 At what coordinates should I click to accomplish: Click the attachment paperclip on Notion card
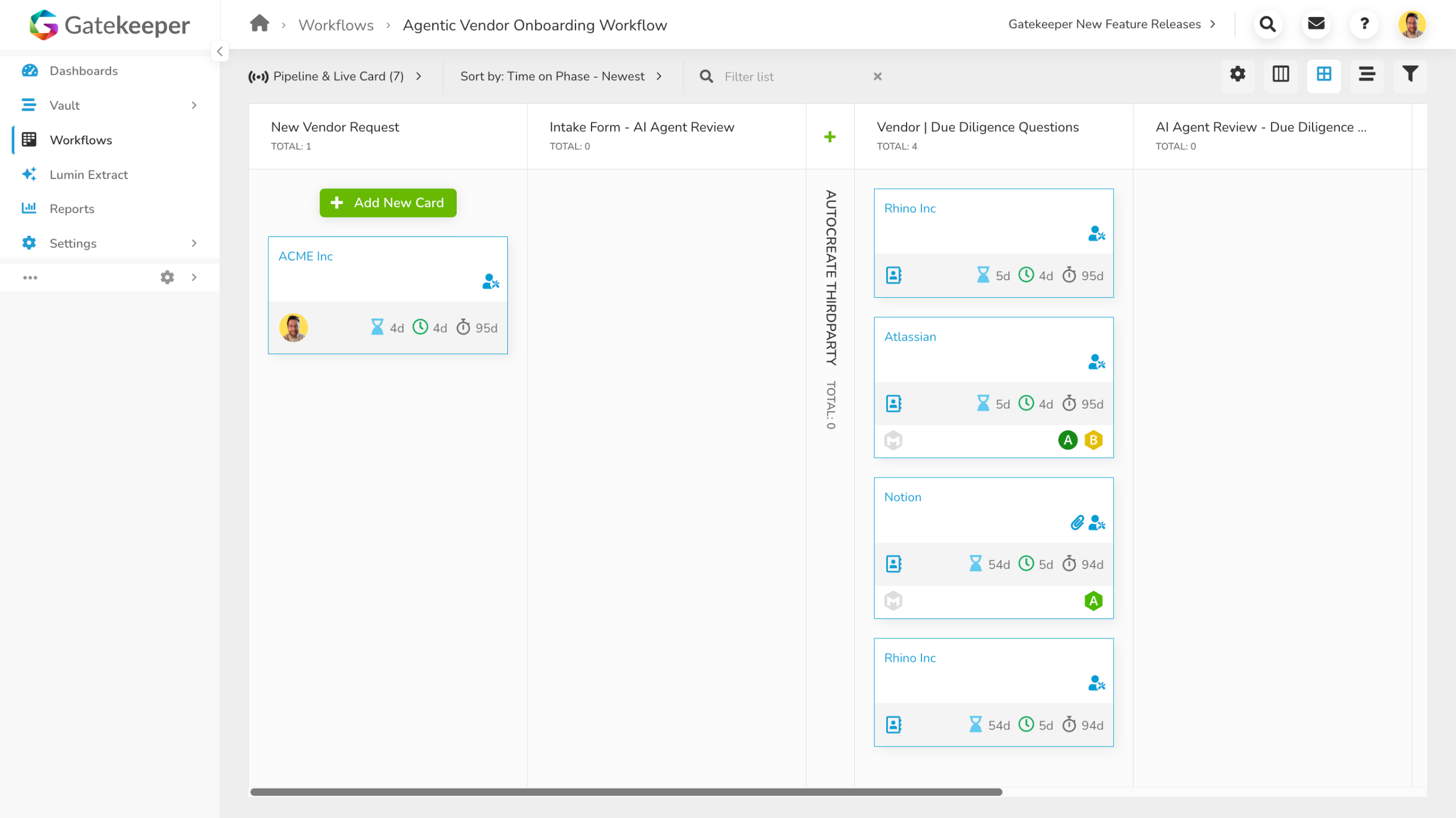click(x=1077, y=523)
